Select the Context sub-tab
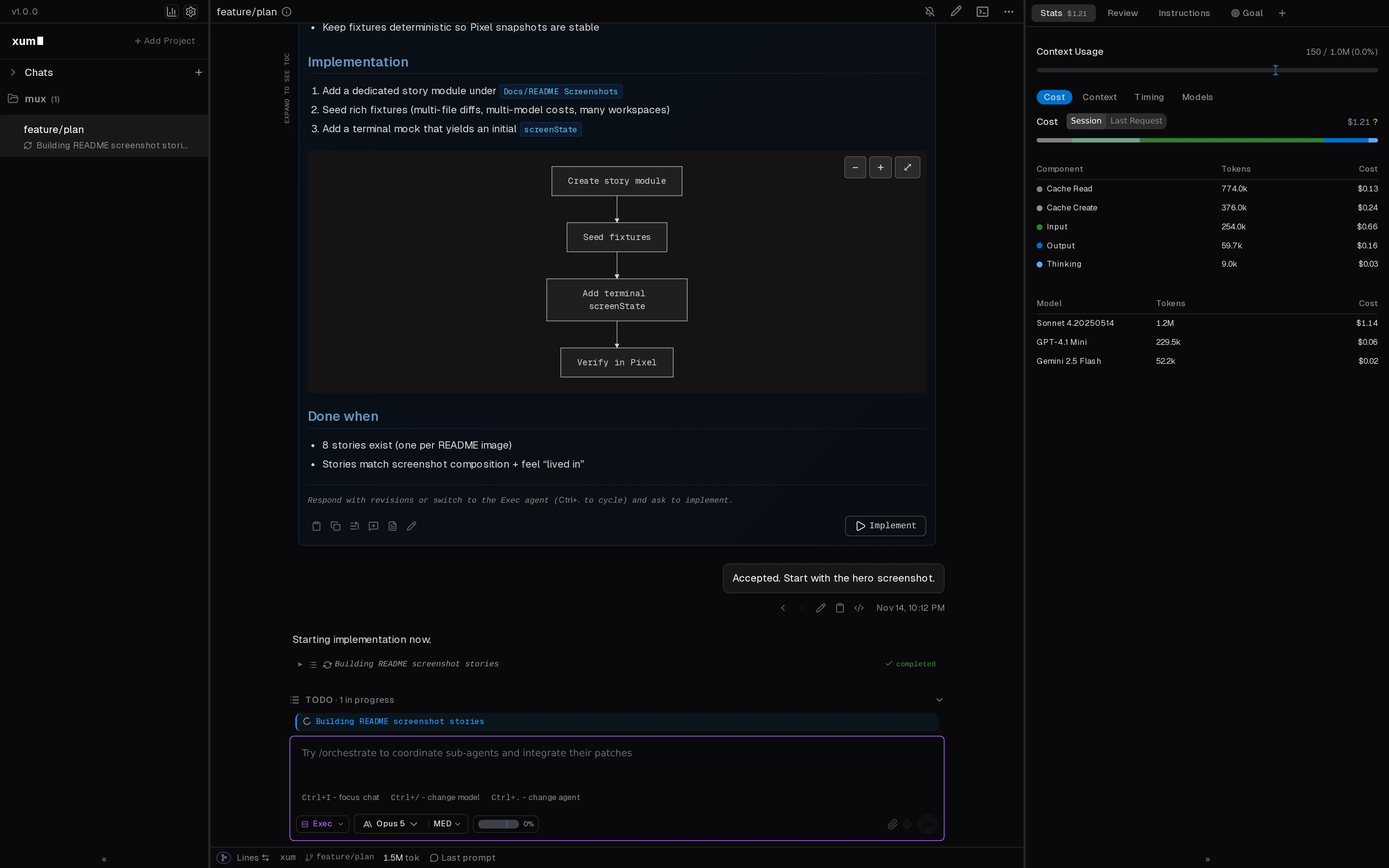 [1100, 98]
